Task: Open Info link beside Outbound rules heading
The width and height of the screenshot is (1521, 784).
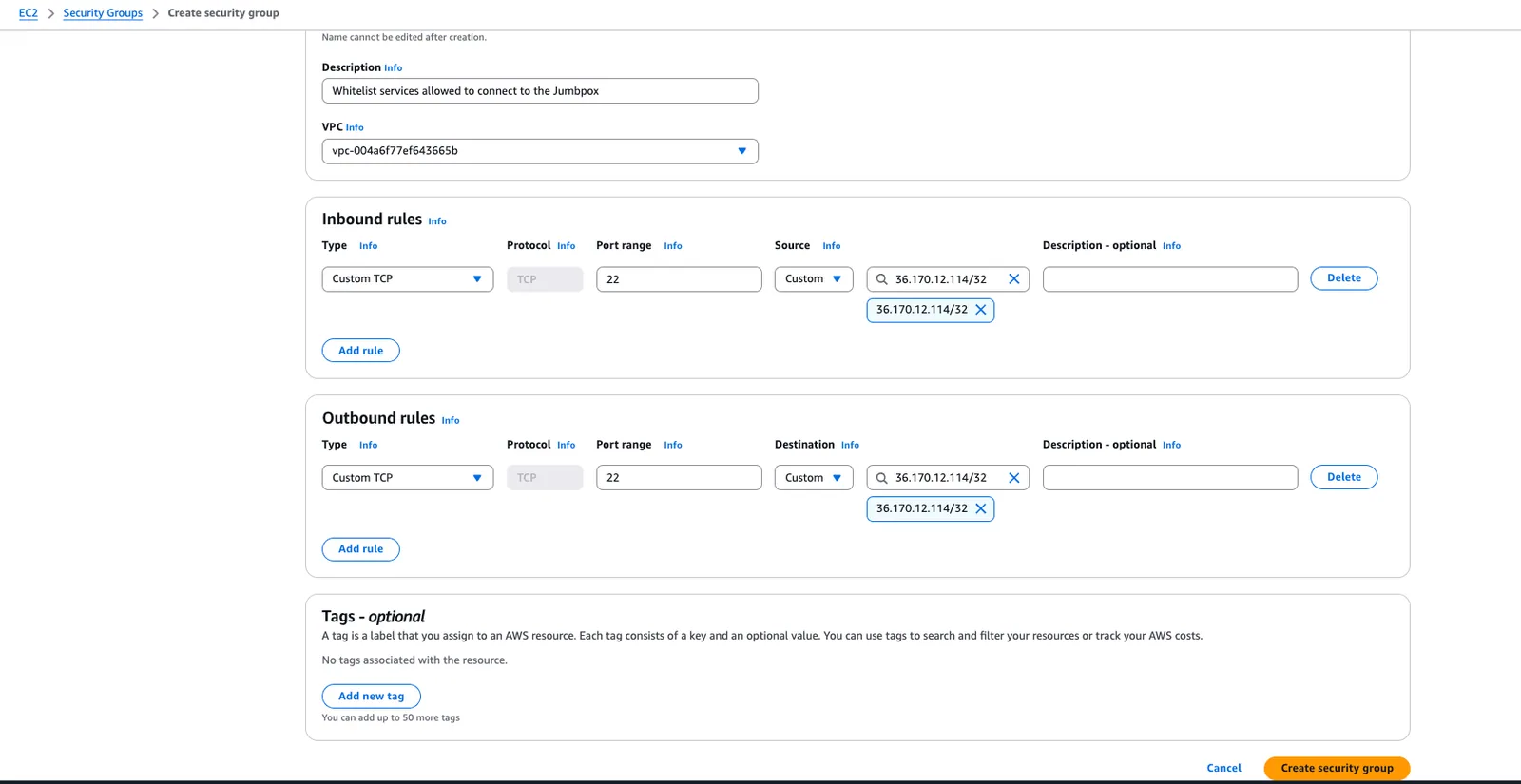Action: (x=451, y=421)
